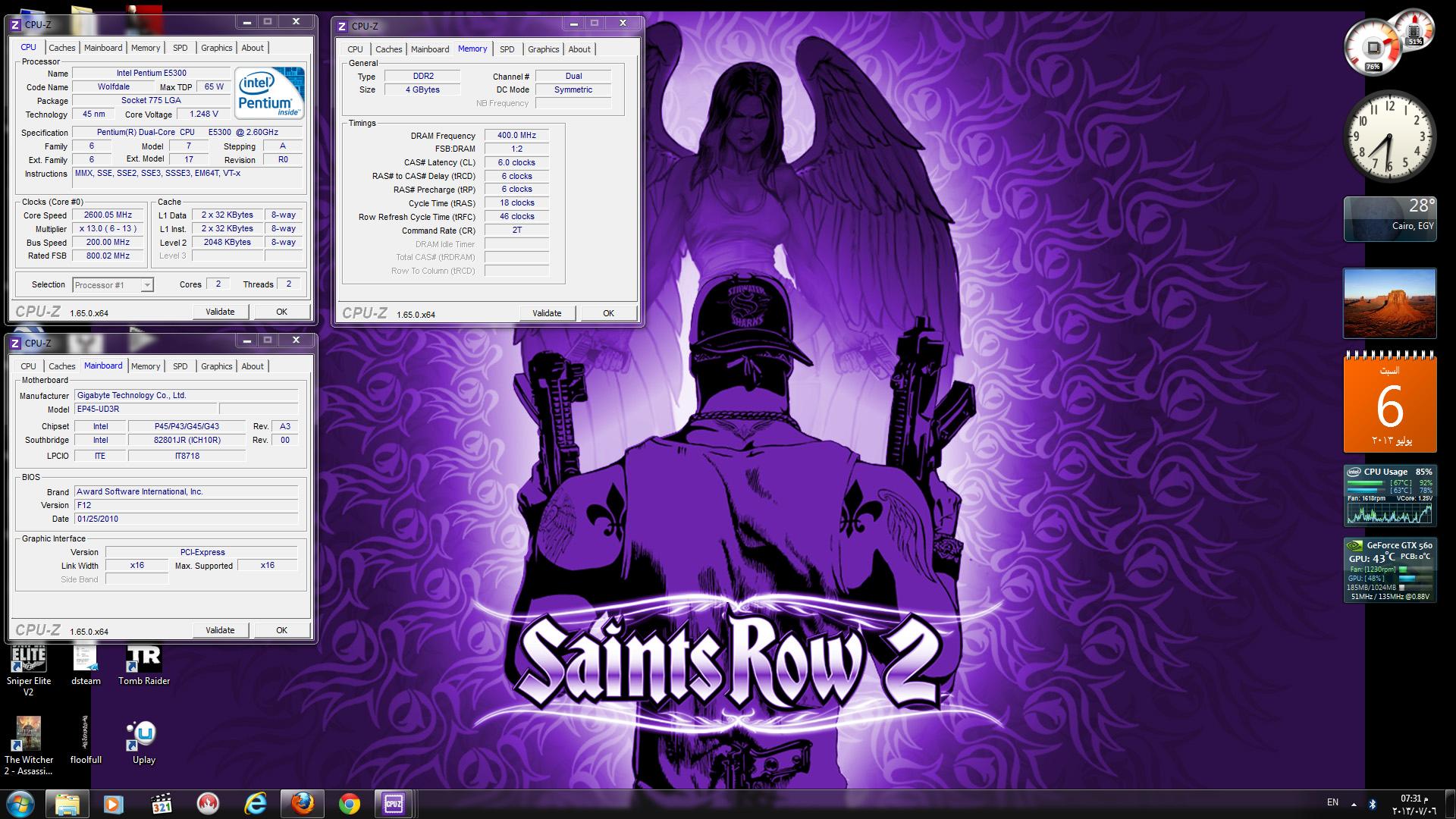Select the 'Gigabyte Technology Co., Ltd.' manufacturer value
The width and height of the screenshot is (1456, 819).
[x=186, y=396]
